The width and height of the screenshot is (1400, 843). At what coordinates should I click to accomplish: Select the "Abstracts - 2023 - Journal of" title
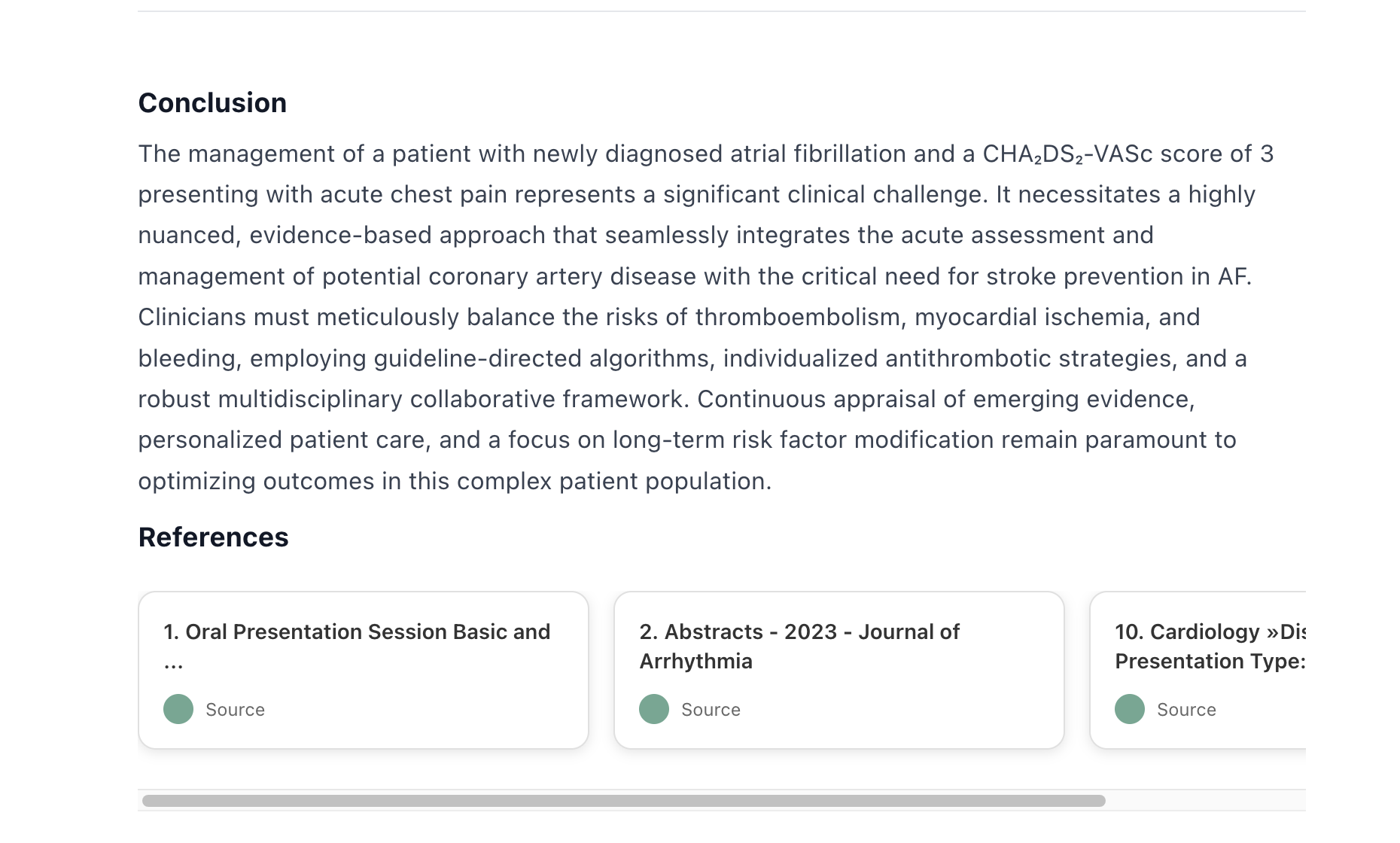click(799, 631)
